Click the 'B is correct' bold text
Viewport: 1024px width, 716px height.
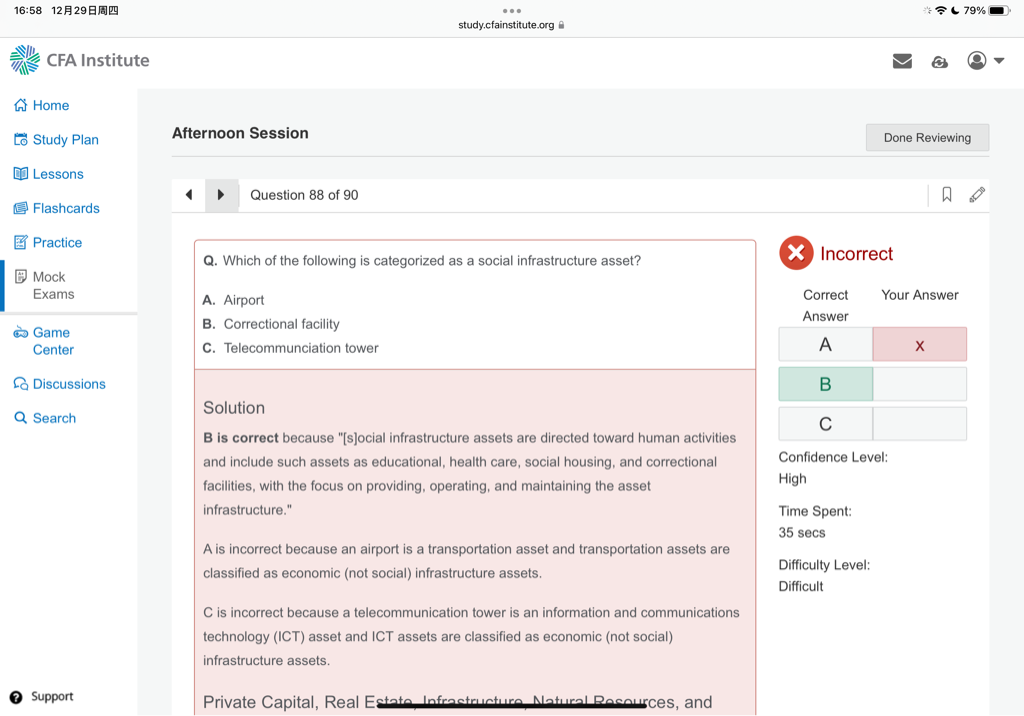pos(240,438)
